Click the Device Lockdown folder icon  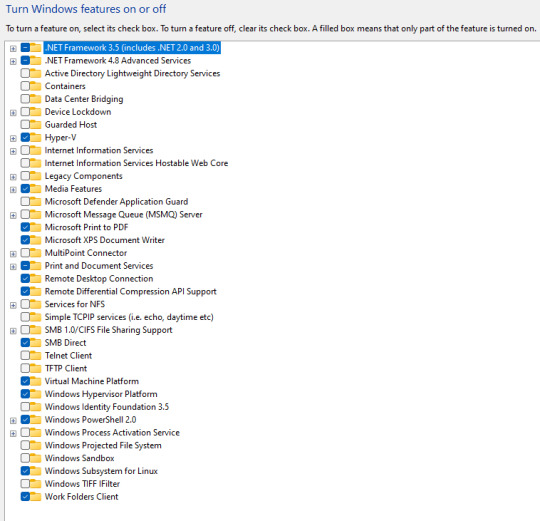coord(35,112)
